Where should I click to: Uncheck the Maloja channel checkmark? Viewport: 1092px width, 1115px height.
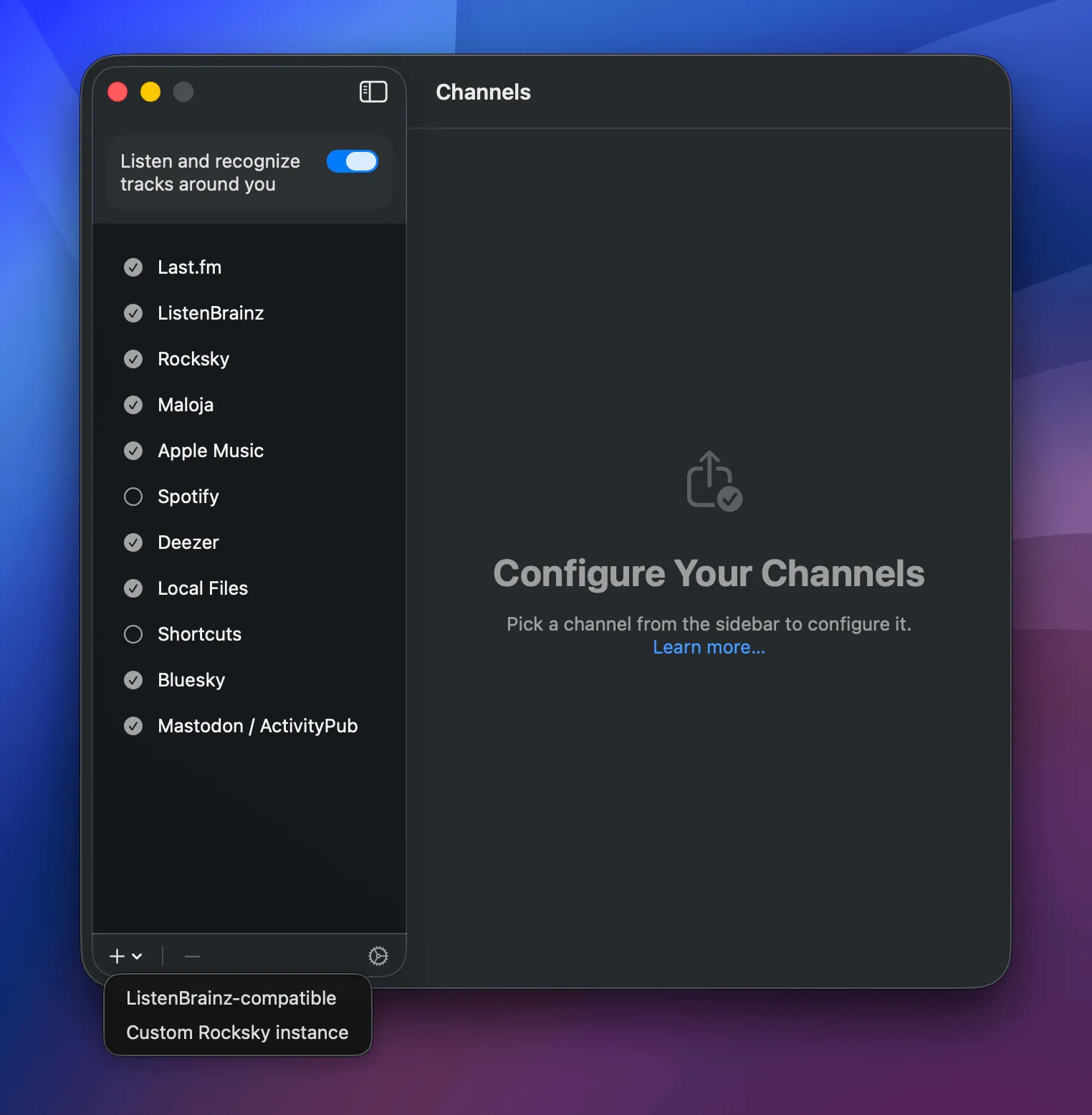pyautogui.click(x=133, y=405)
